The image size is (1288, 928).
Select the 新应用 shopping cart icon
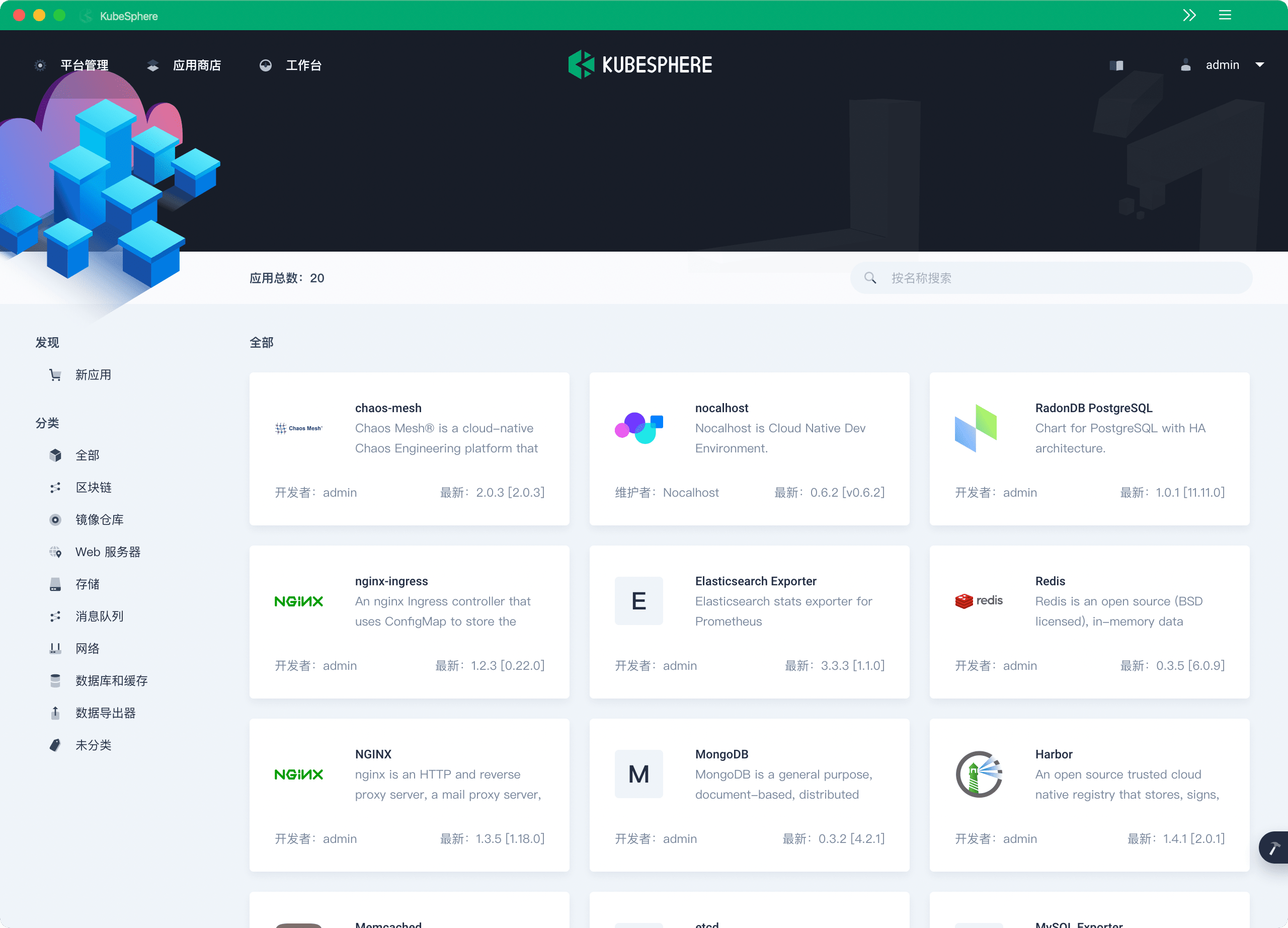[x=55, y=374]
